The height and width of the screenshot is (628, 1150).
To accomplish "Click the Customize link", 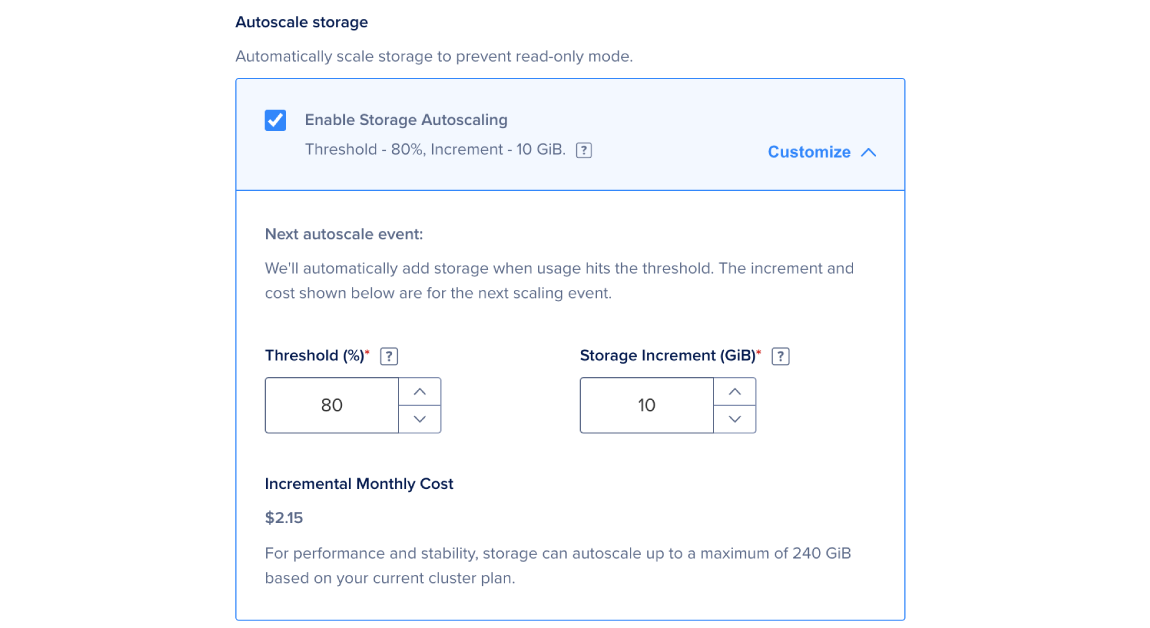I will tap(809, 152).
